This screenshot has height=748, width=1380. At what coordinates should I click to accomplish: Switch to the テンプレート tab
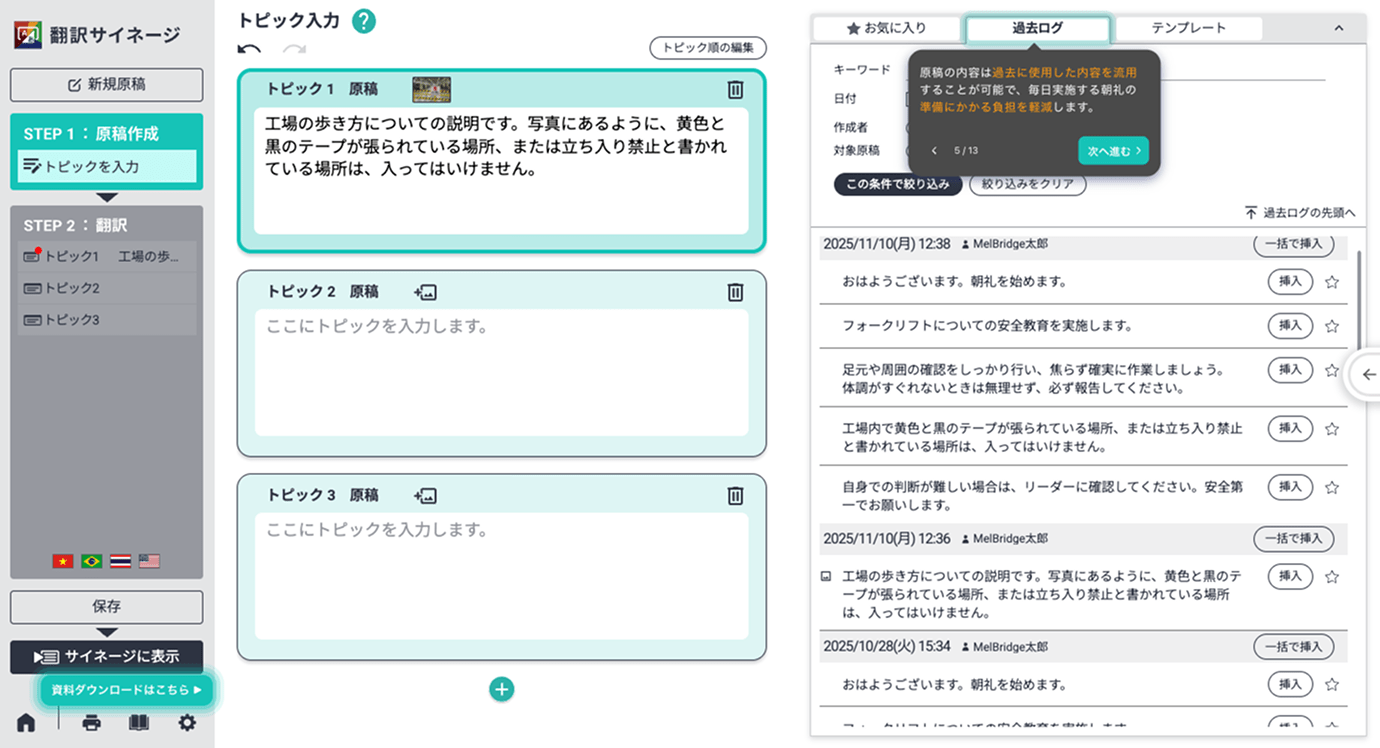[x=1188, y=28]
